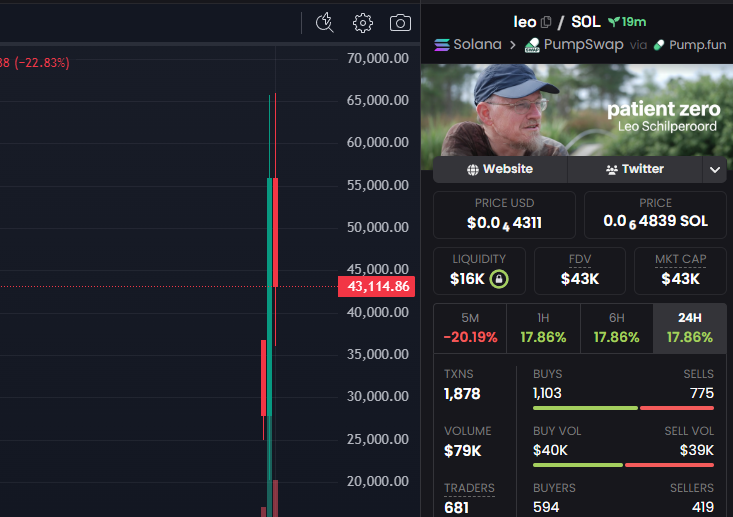This screenshot has height=517, width=733.
Task: Click the PumpSwap DEX link
Action: [x=574, y=45]
